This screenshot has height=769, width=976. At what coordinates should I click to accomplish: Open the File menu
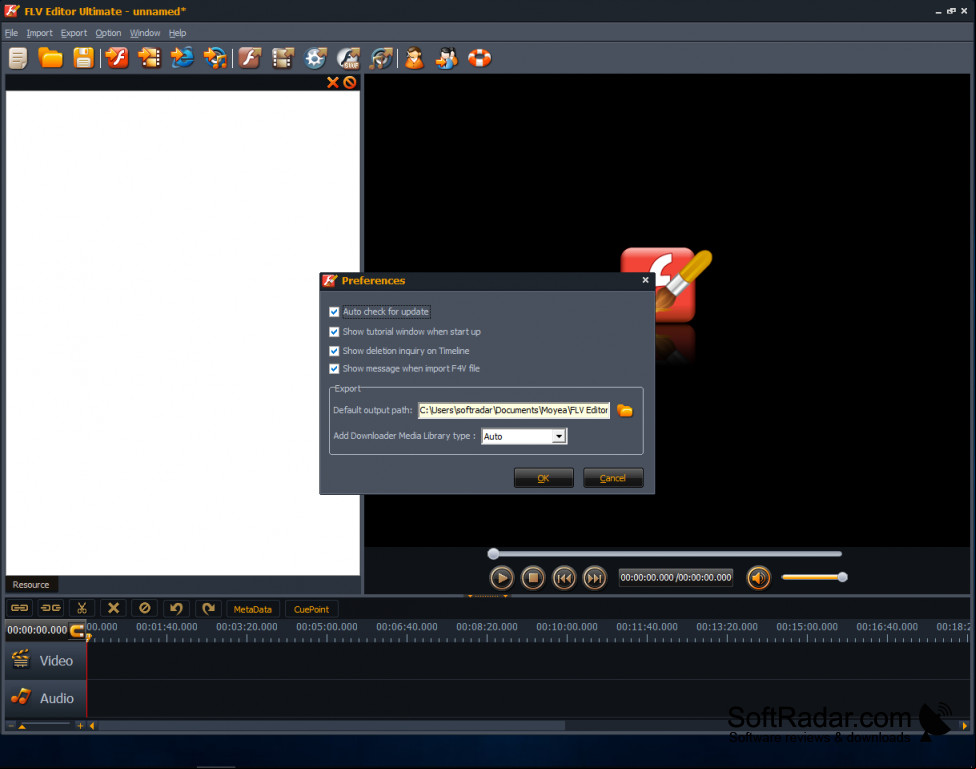pyautogui.click(x=11, y=33)
